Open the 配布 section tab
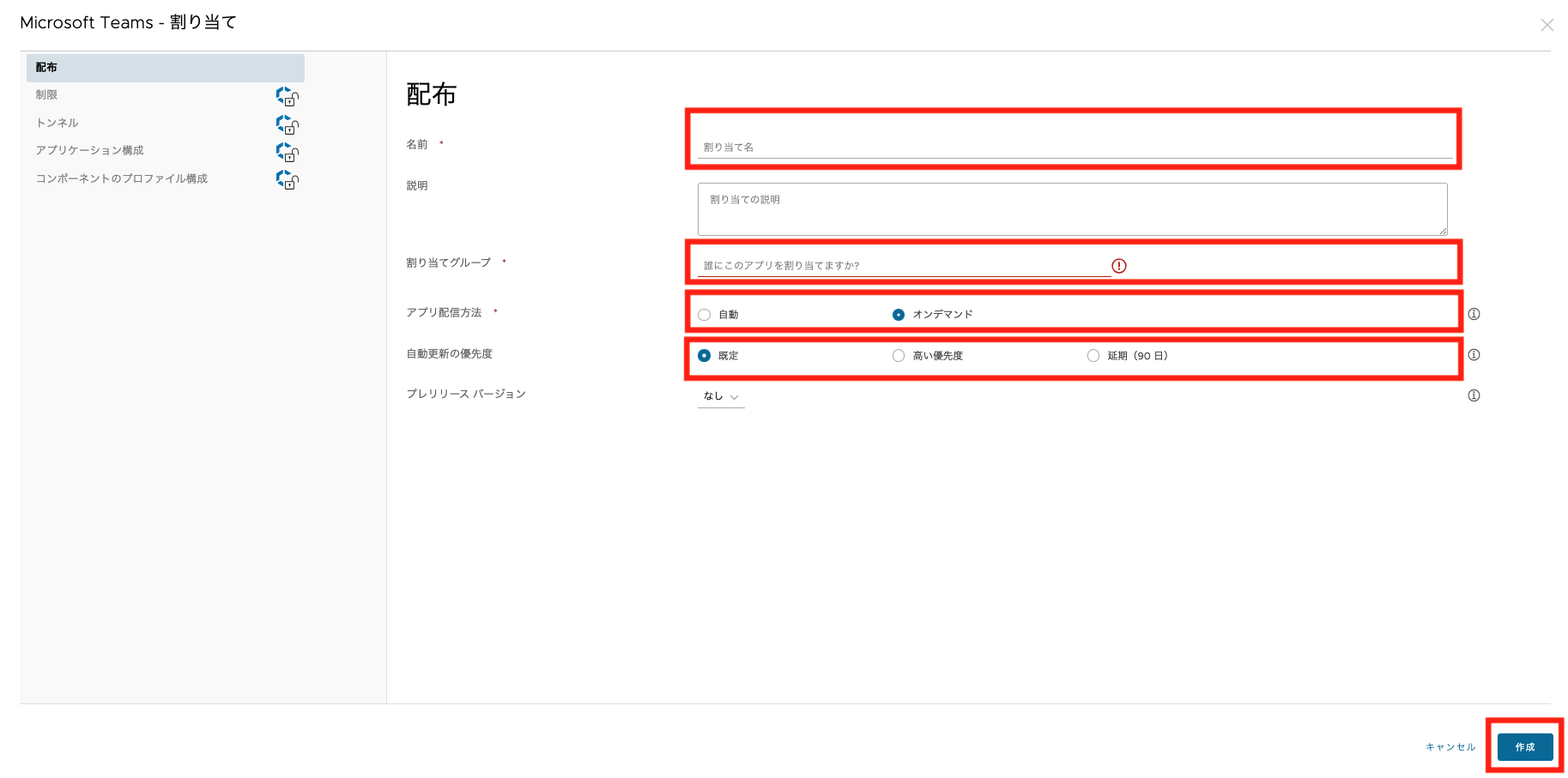Image resolution: width=1568 pixels, height=778 pixels. pos(166,68)
